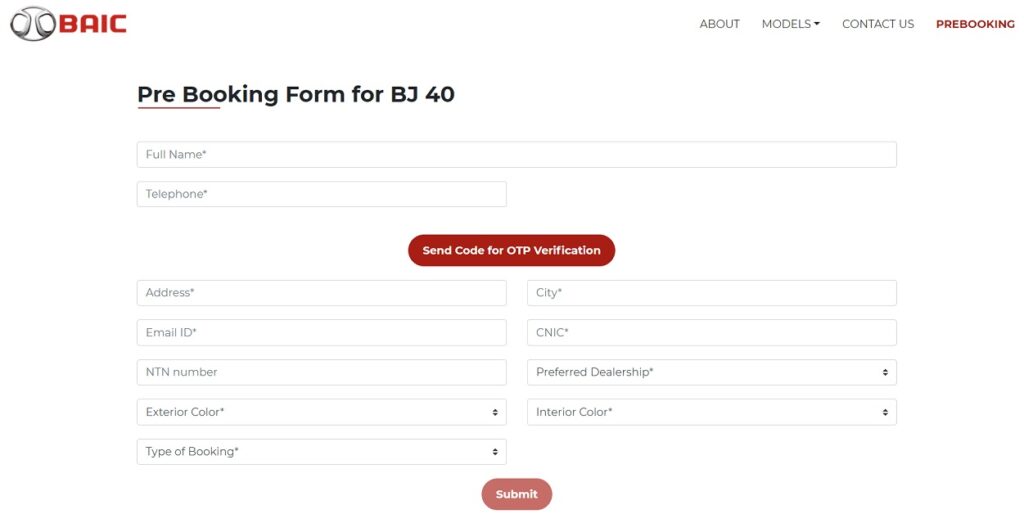Open the PREBOOKING link
The height and width of the screenshot is (514, 1024).
pyautogui.click(x=975, y=24)
